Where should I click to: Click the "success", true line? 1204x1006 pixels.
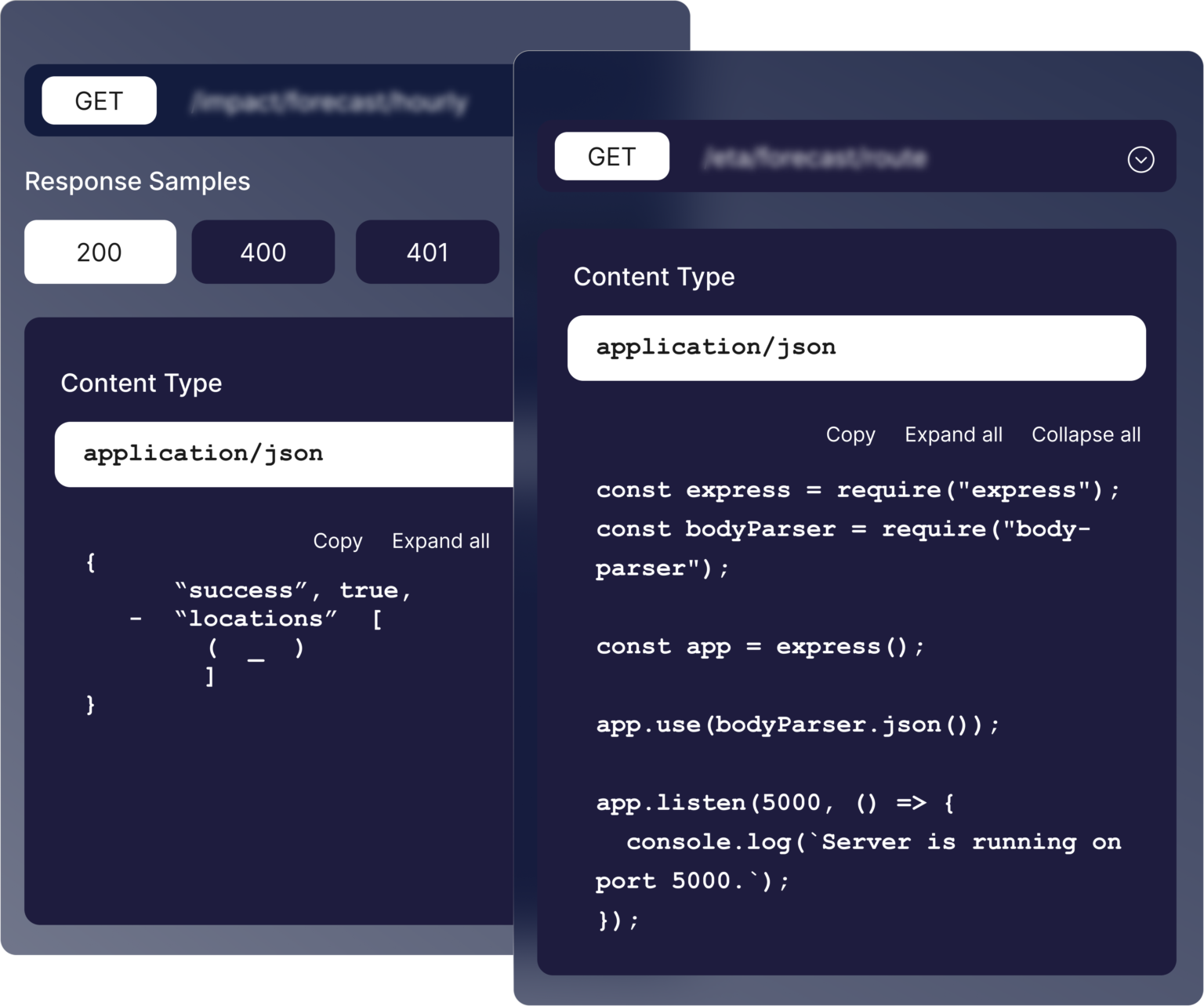293,590
